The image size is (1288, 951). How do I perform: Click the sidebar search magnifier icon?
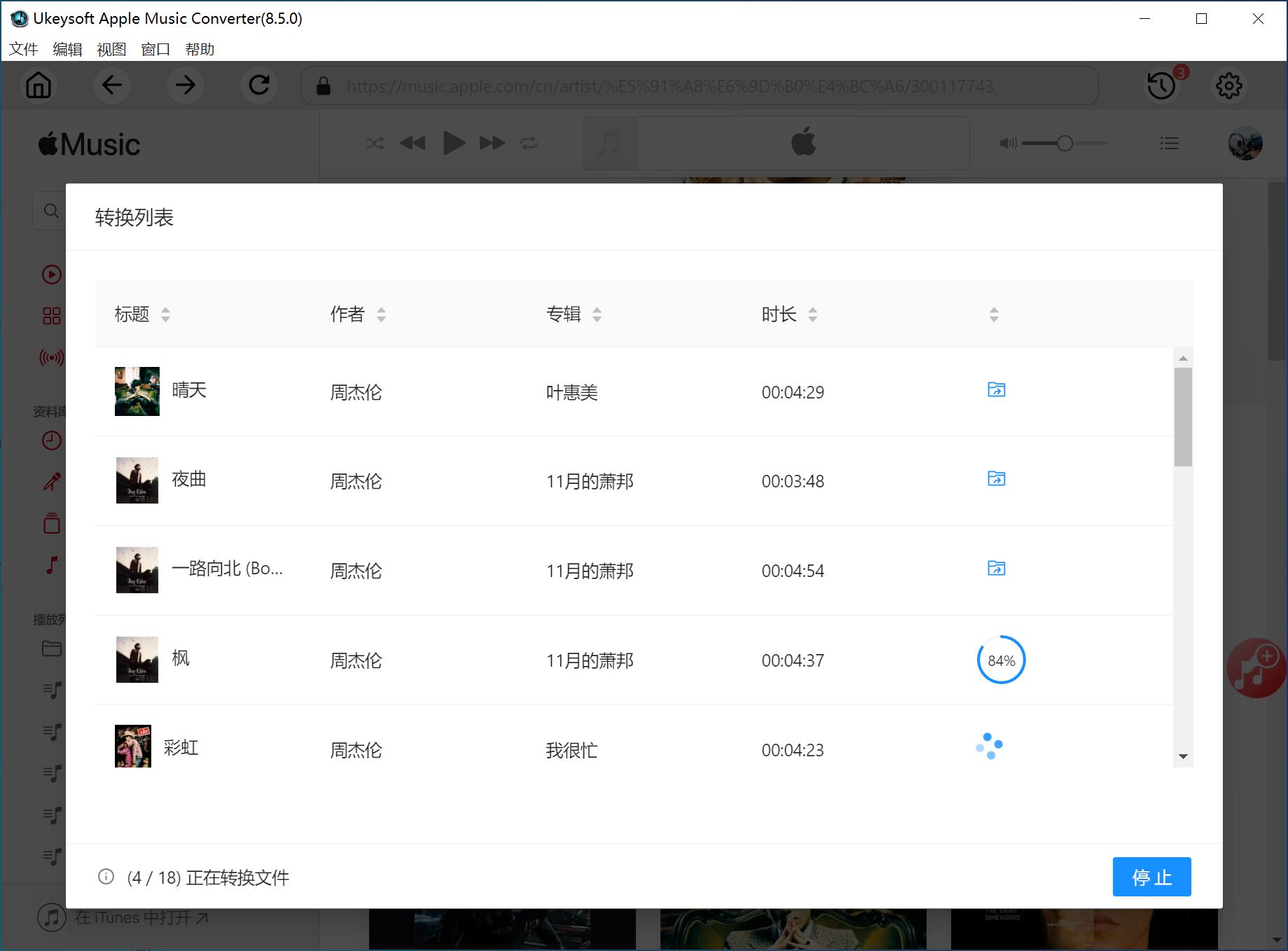coord(51,211)
